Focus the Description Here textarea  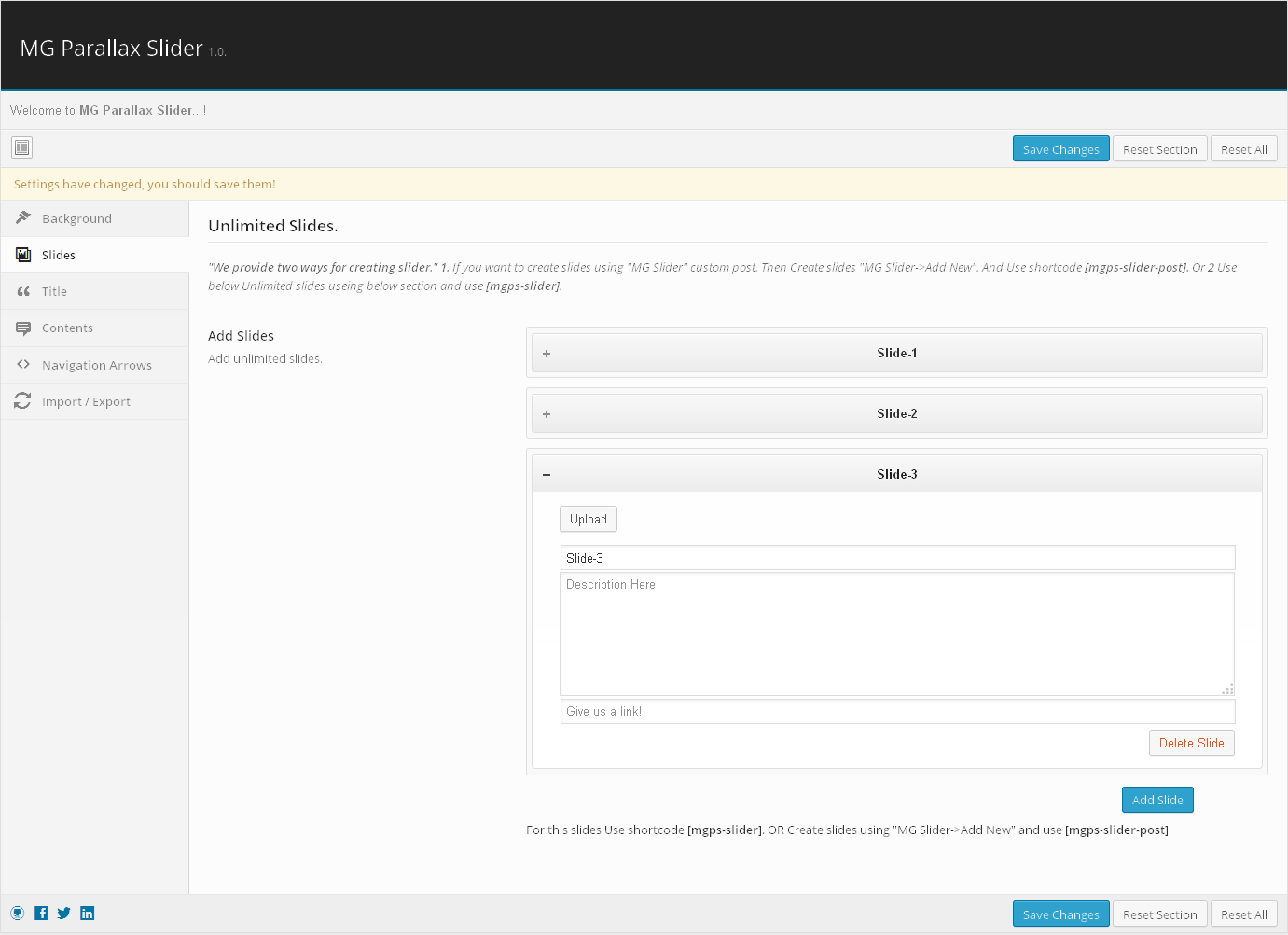coord(896,635)
